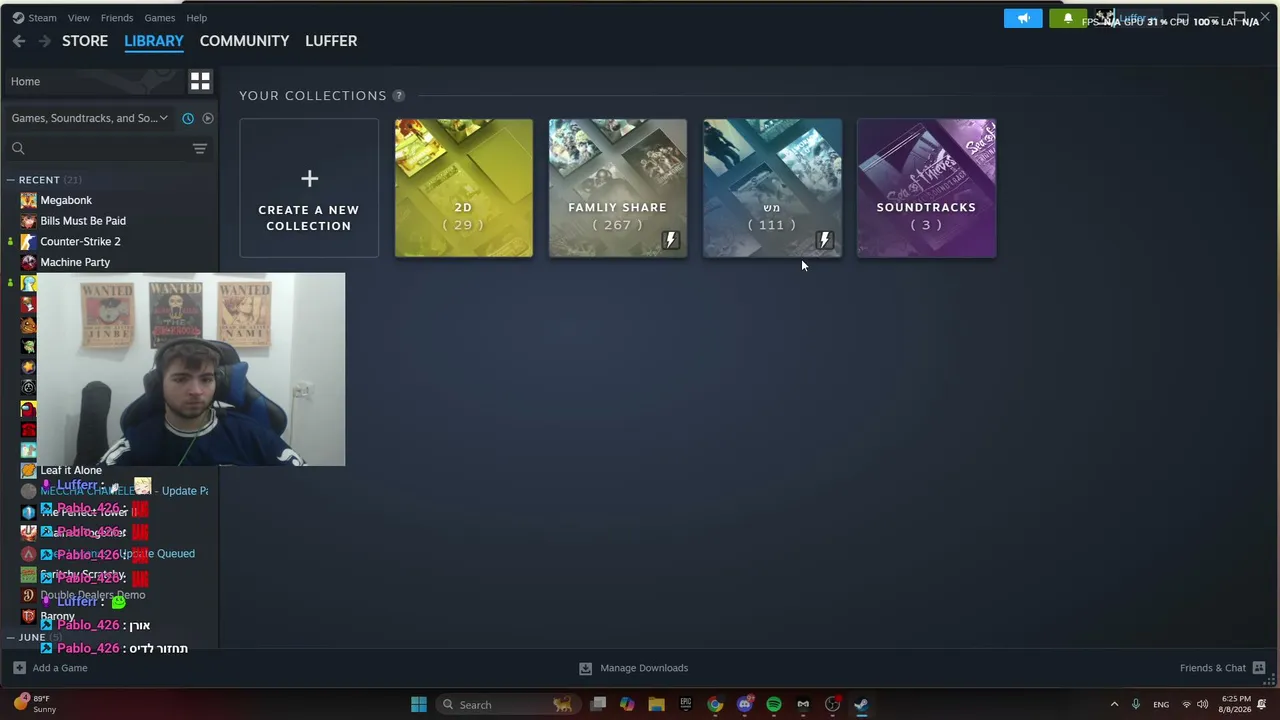Screen dimensions: 1280x720
Task: Navigate to the STORE tab
Action: pyautogui.click(x=85, y=41)
